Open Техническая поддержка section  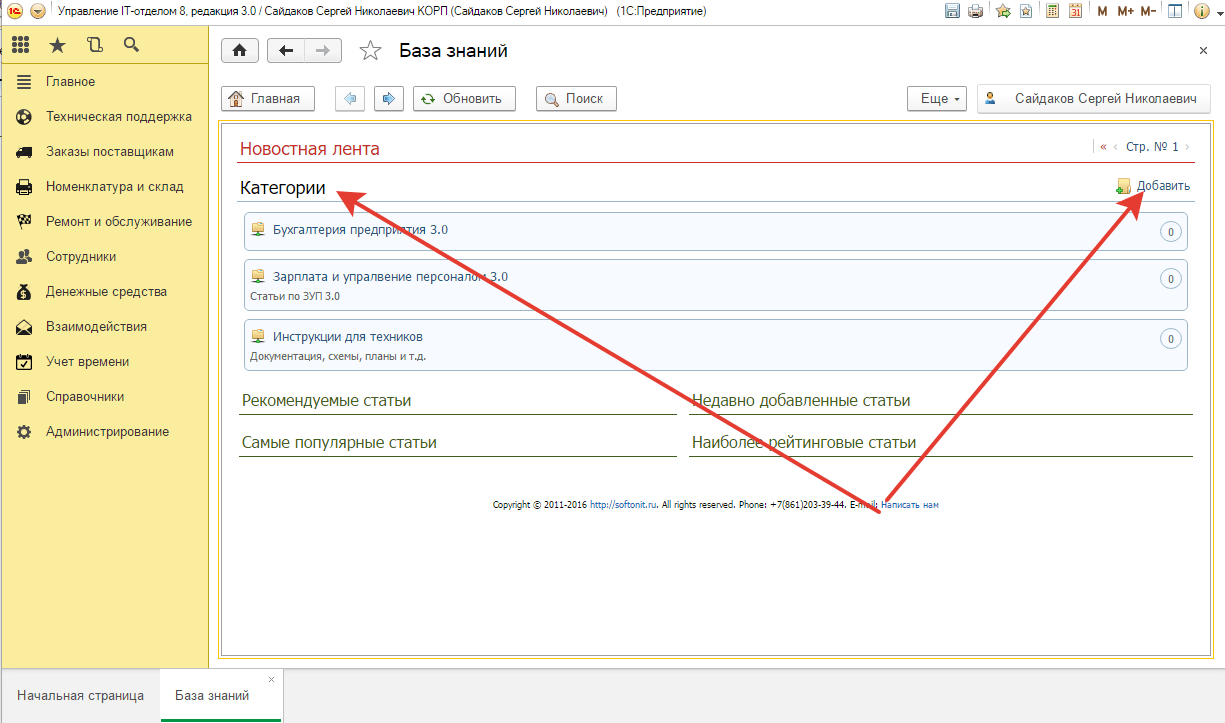tap(105, 116)
